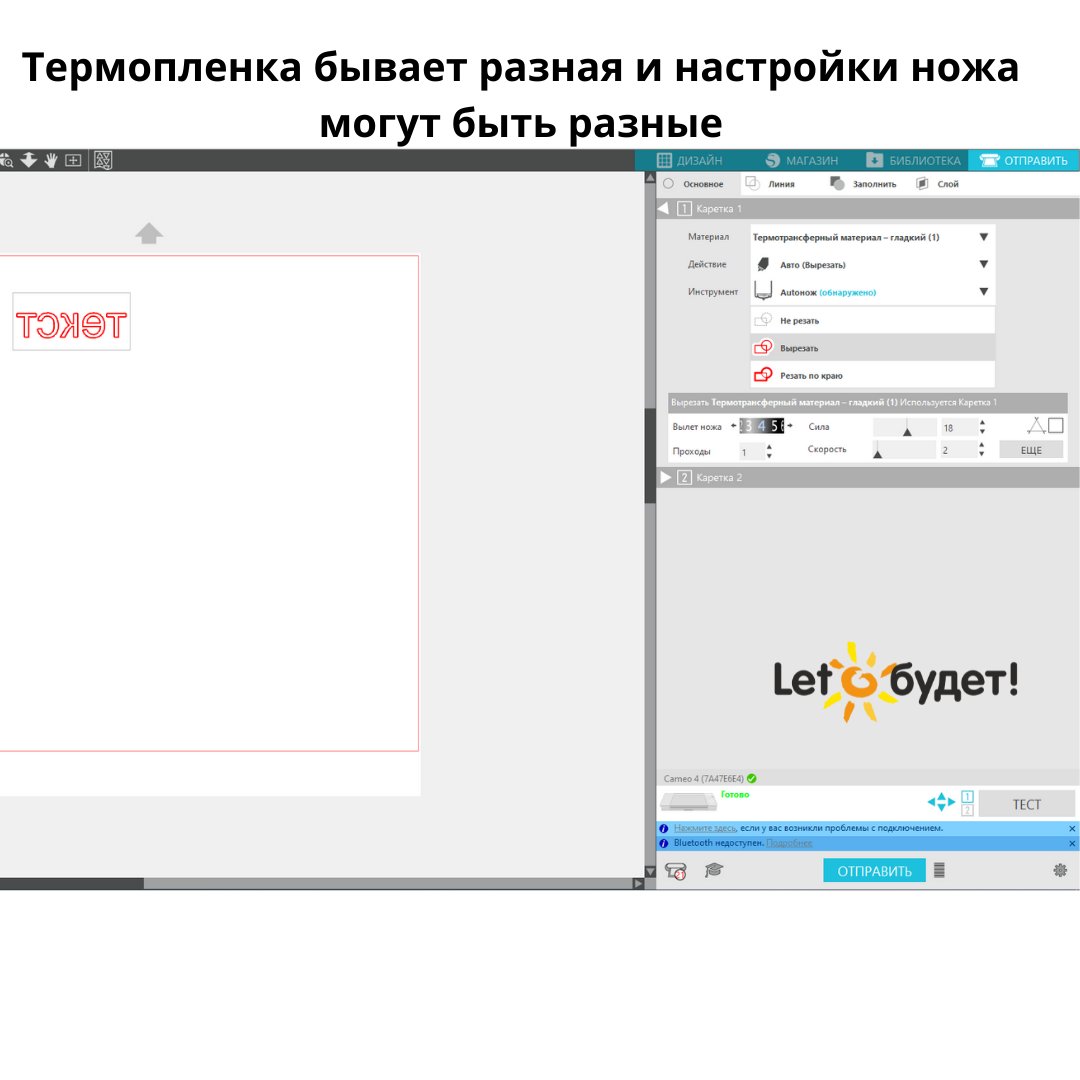Open the БИБЛИОТЕКА tab
Image resolution: width=1080 pixels, height=1080 pixels.
coord(913,160)
